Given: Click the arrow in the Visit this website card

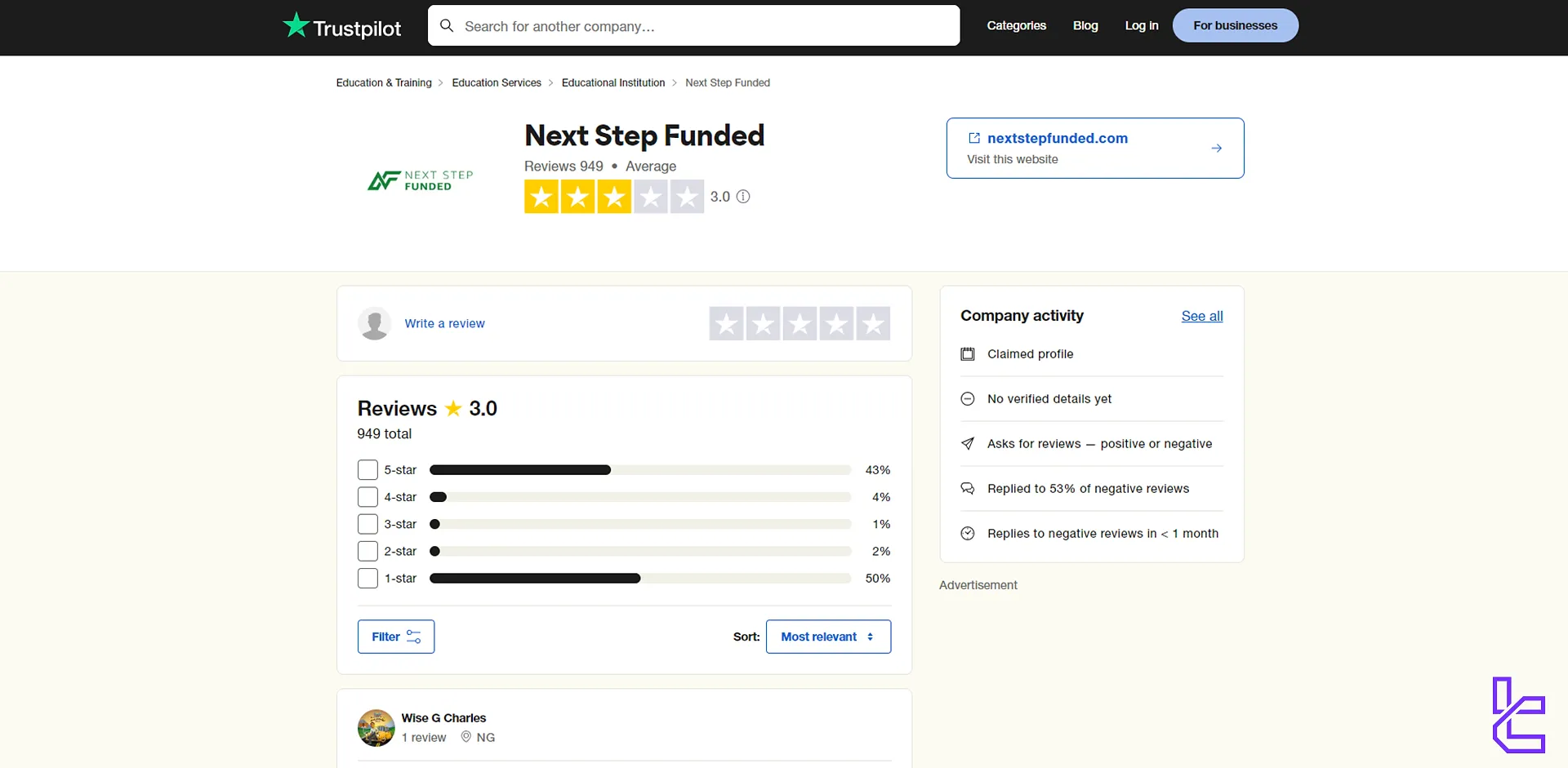Looking at the screenshot, I should coord(1216,148).
